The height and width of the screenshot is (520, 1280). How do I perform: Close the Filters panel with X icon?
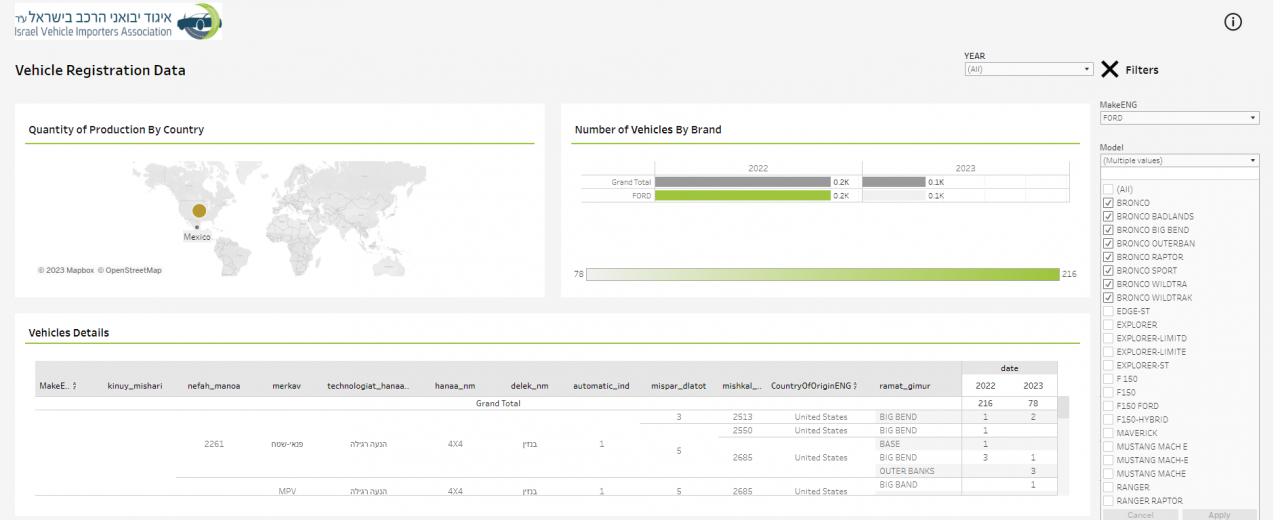(x=1109, y=69)
